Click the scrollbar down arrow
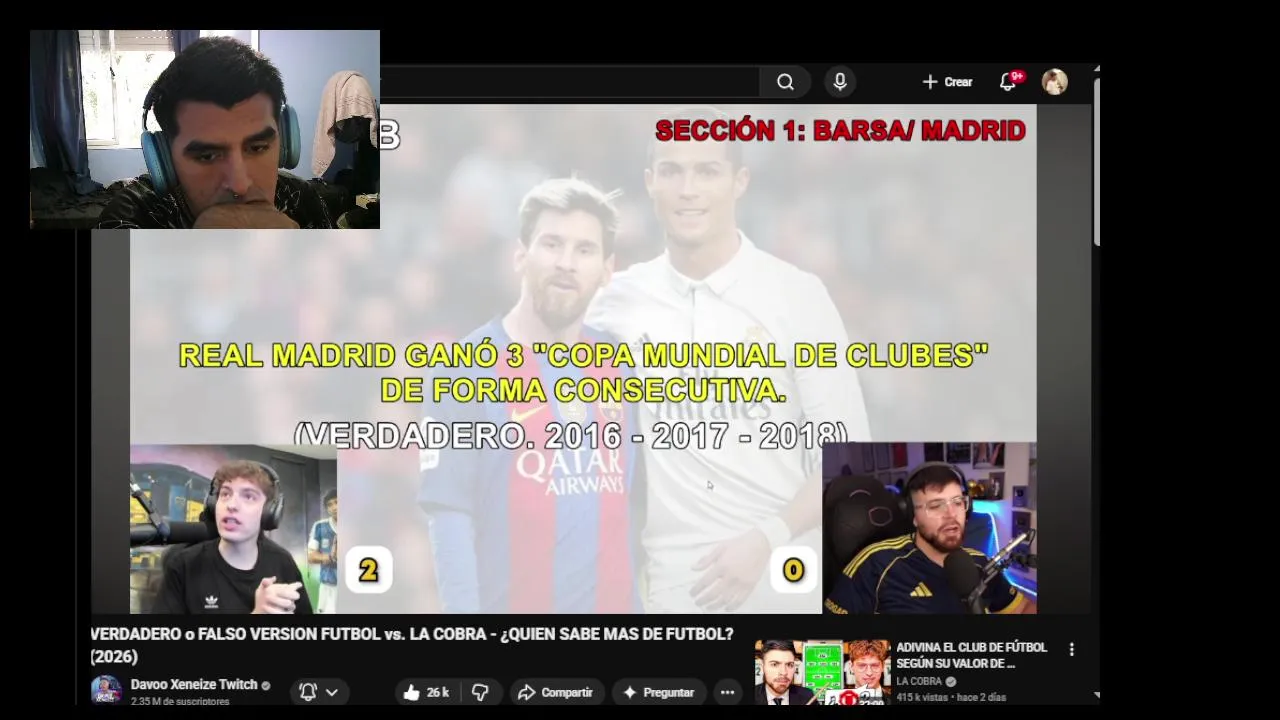This screenshot has height=720, width=1280. tap(1097, 695)
